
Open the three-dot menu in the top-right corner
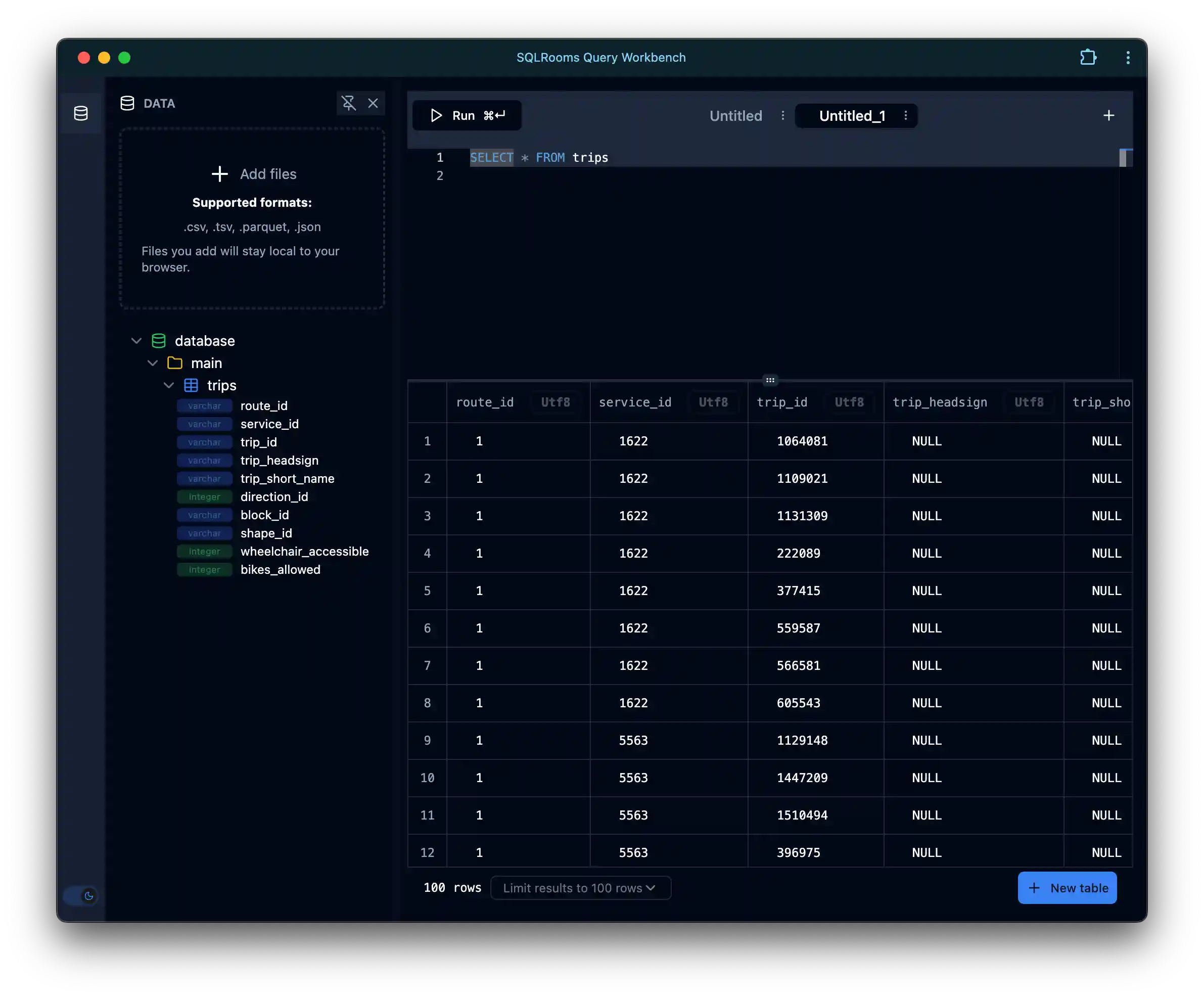(1127, 57)
